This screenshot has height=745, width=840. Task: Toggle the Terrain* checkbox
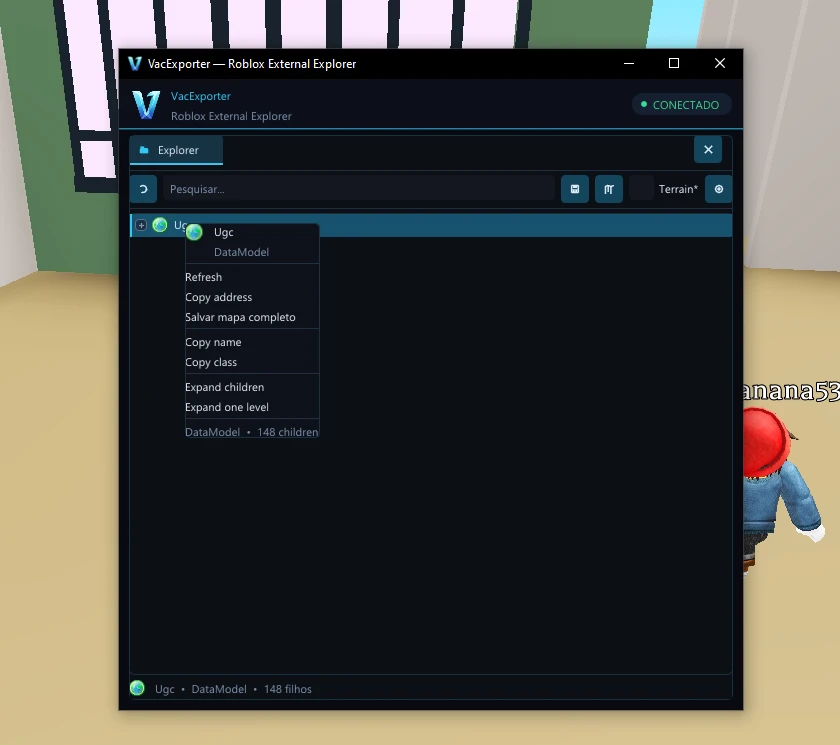641,189
